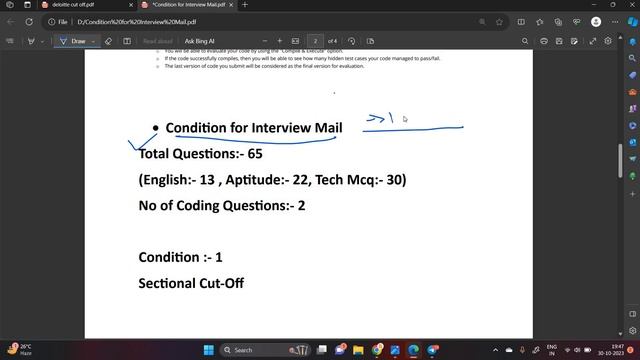Image resolution: width=640 pixels, height=360 pixels.
Task: View file site information
Action: click(x=58, y=22)
